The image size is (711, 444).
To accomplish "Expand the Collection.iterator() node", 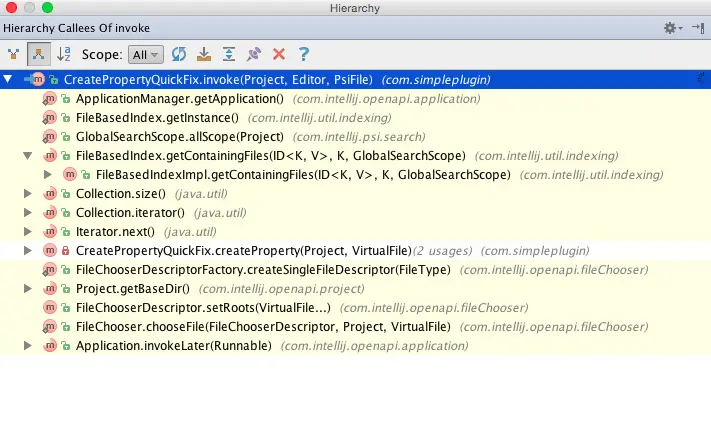I will 28,213.
